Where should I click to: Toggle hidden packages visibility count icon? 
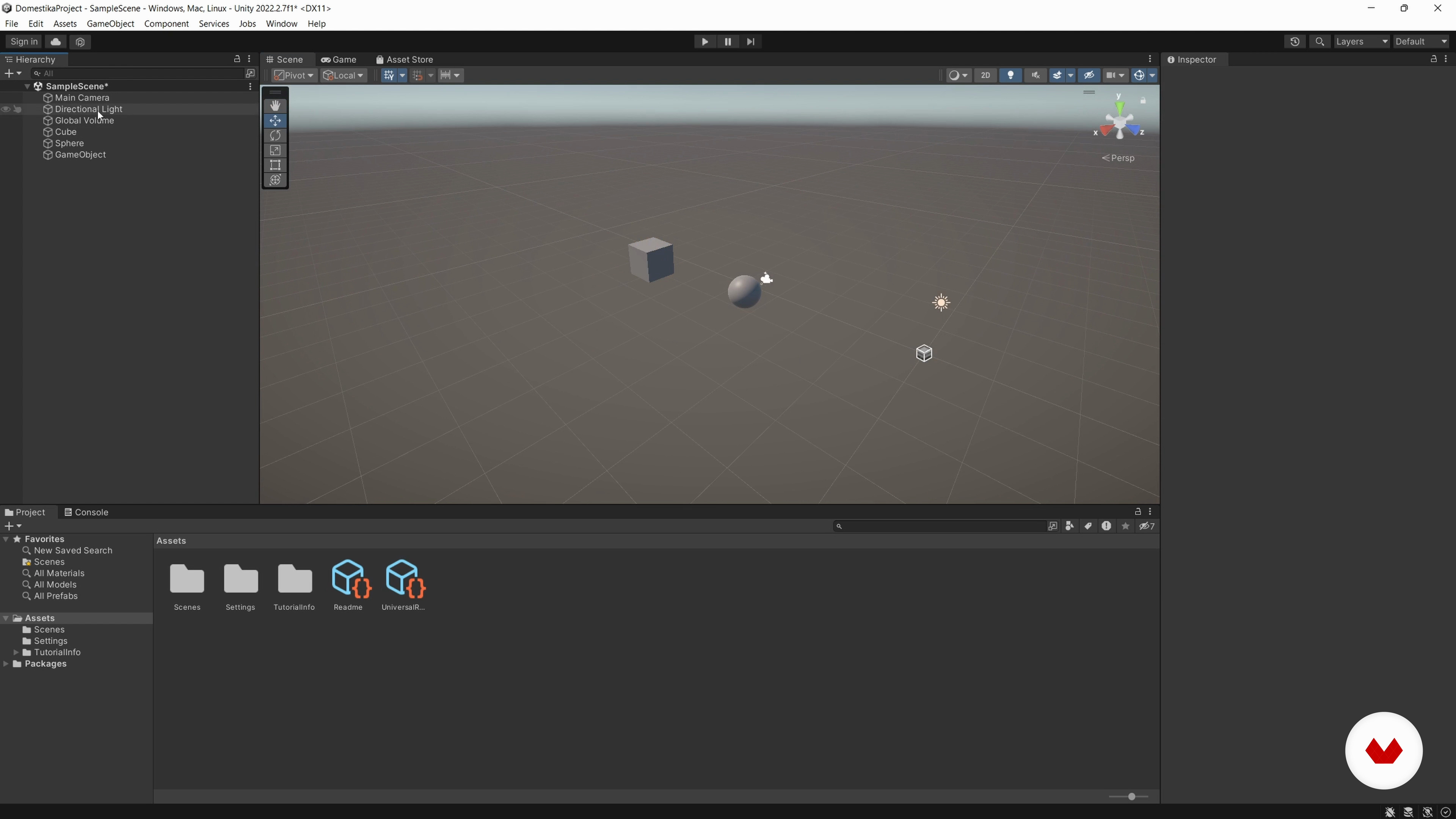pyautogui.click(x=1147, y=526)
